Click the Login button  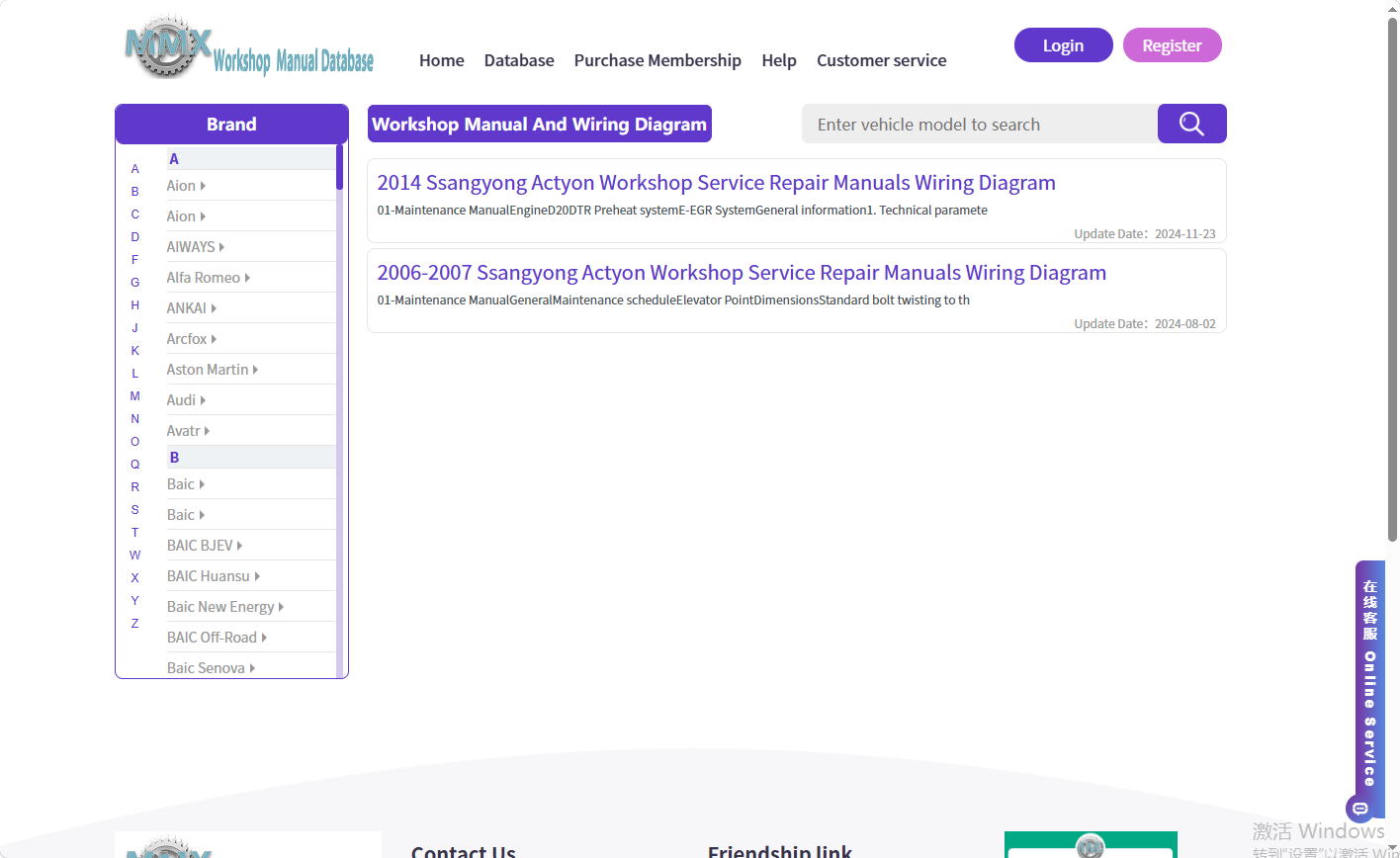click(1064, 45)
